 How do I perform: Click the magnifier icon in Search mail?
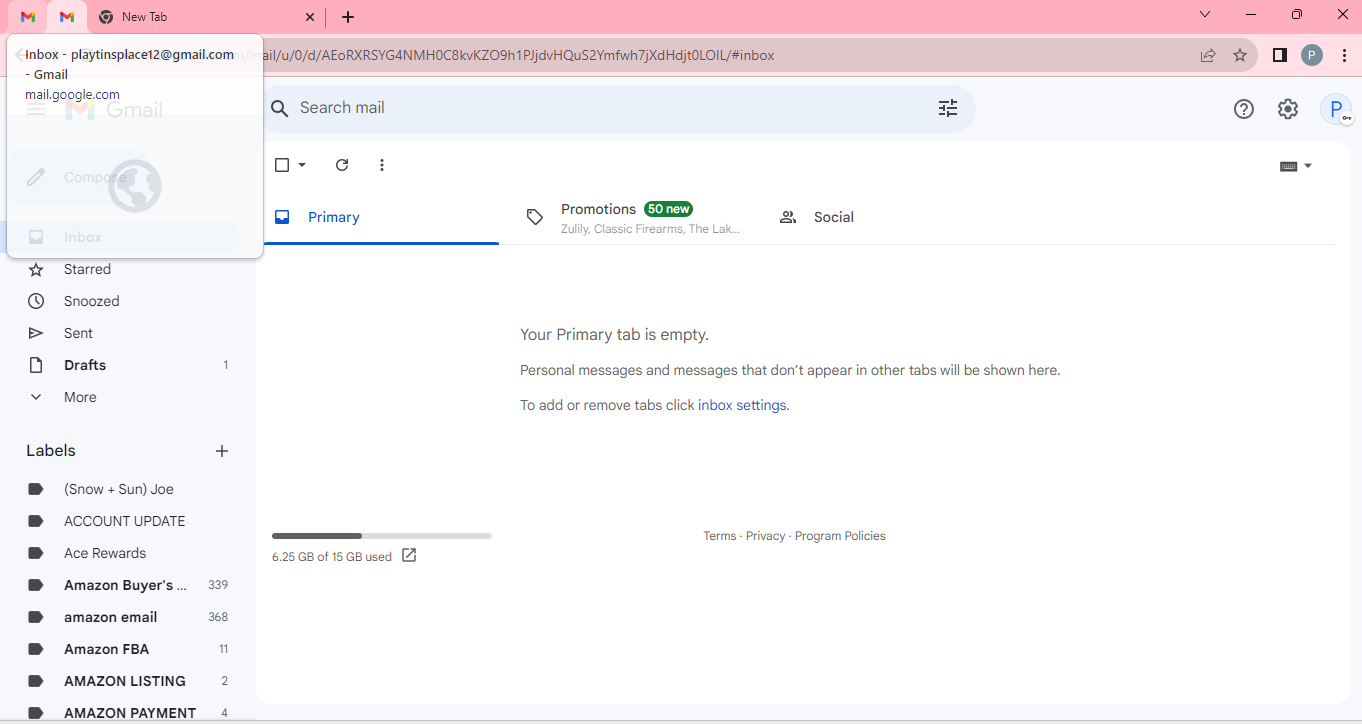[x=280, y=108]
